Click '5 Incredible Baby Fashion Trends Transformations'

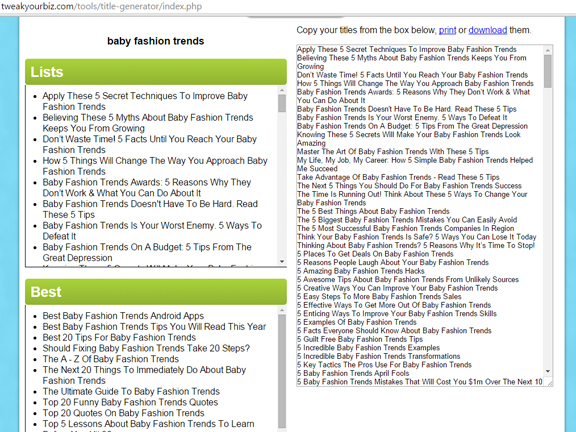point(379,356)
